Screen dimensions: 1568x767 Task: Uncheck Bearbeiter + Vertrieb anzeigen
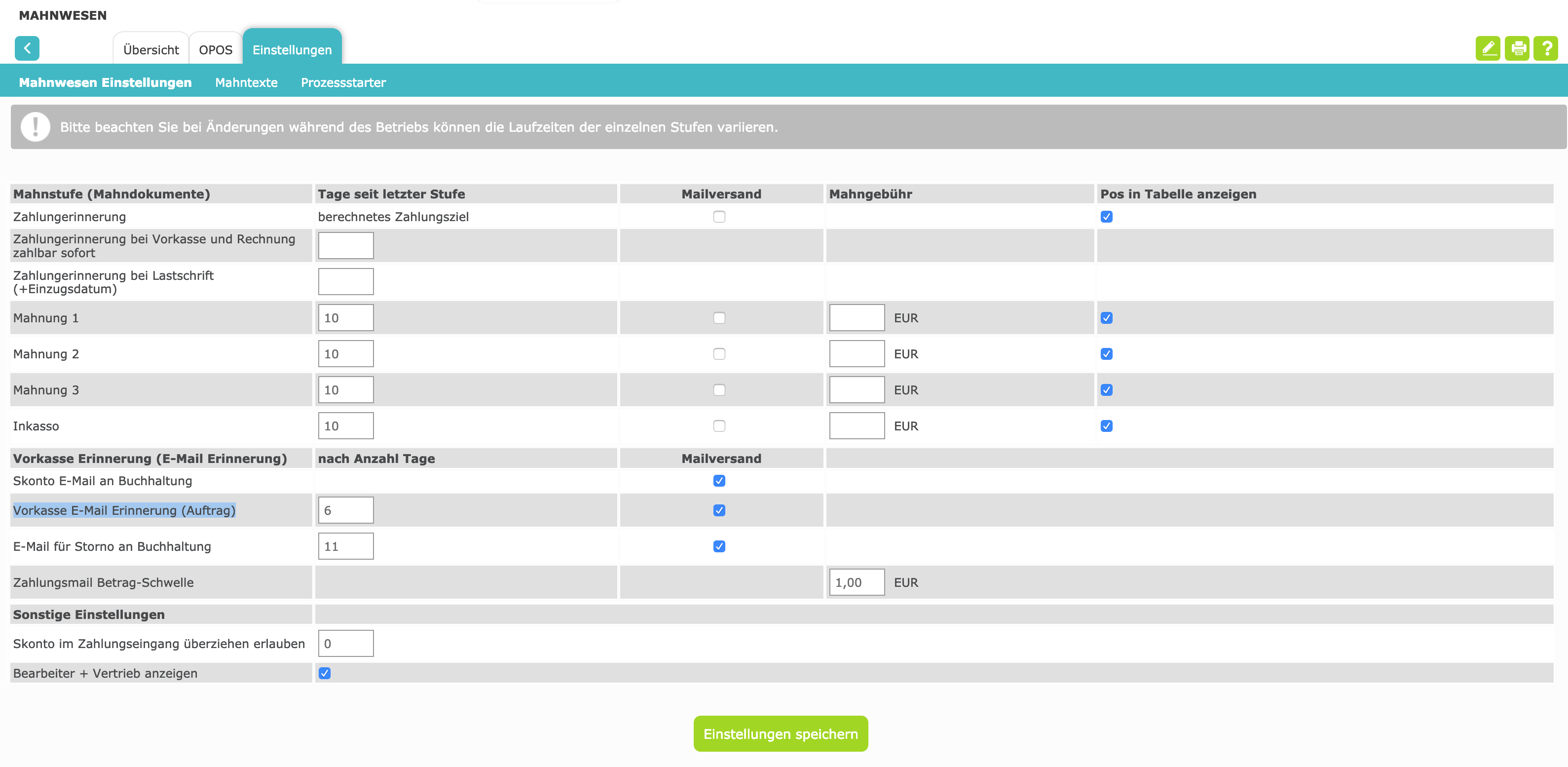pos(325,673)
